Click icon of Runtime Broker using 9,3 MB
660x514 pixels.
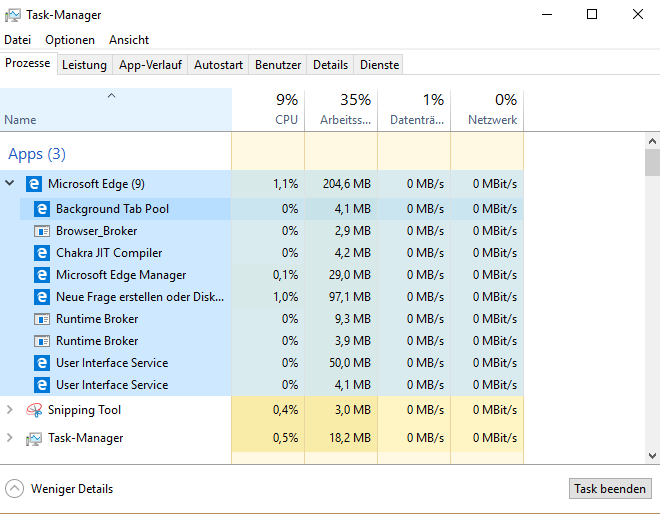(42, 319)
